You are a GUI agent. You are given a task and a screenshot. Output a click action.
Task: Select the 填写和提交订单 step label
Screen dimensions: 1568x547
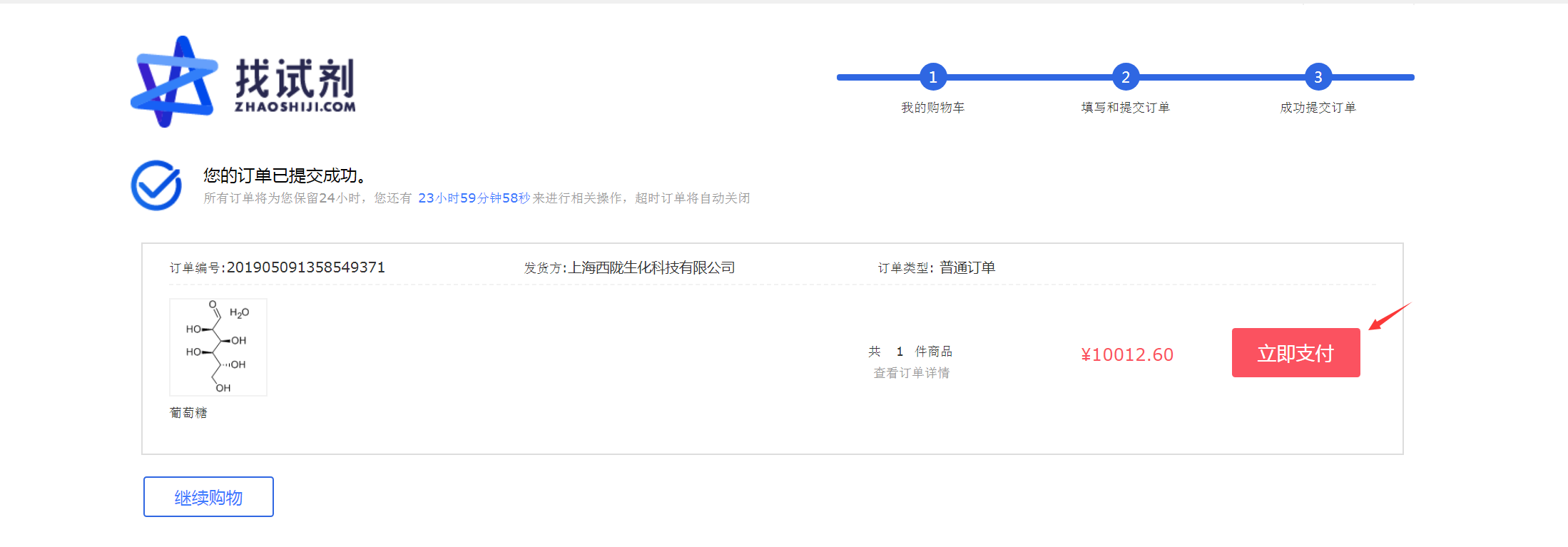[x=1125, y=108]
